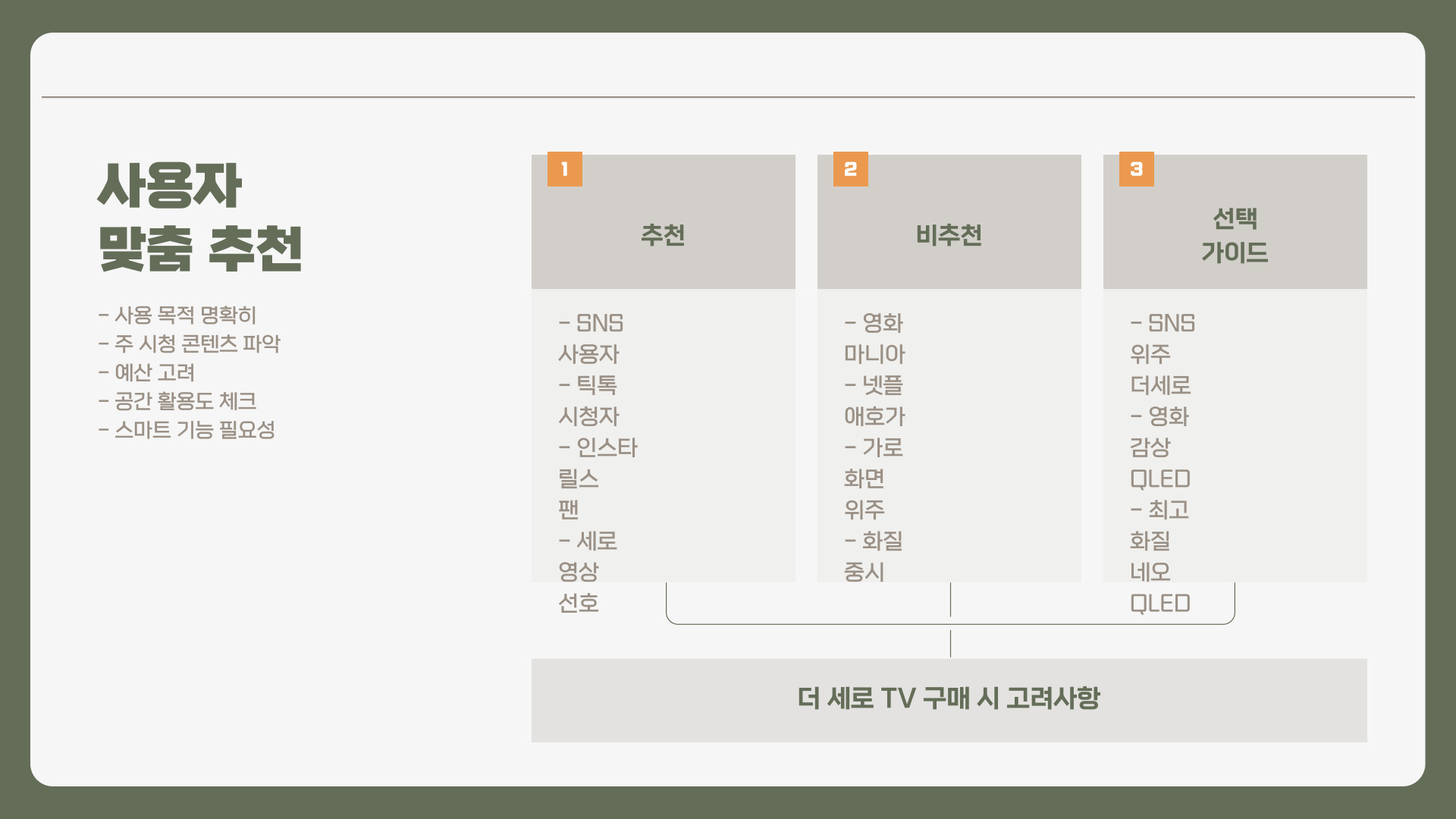Click the orange number 2 badge
Screen dimensions: 1456x819
pos(850,169)
